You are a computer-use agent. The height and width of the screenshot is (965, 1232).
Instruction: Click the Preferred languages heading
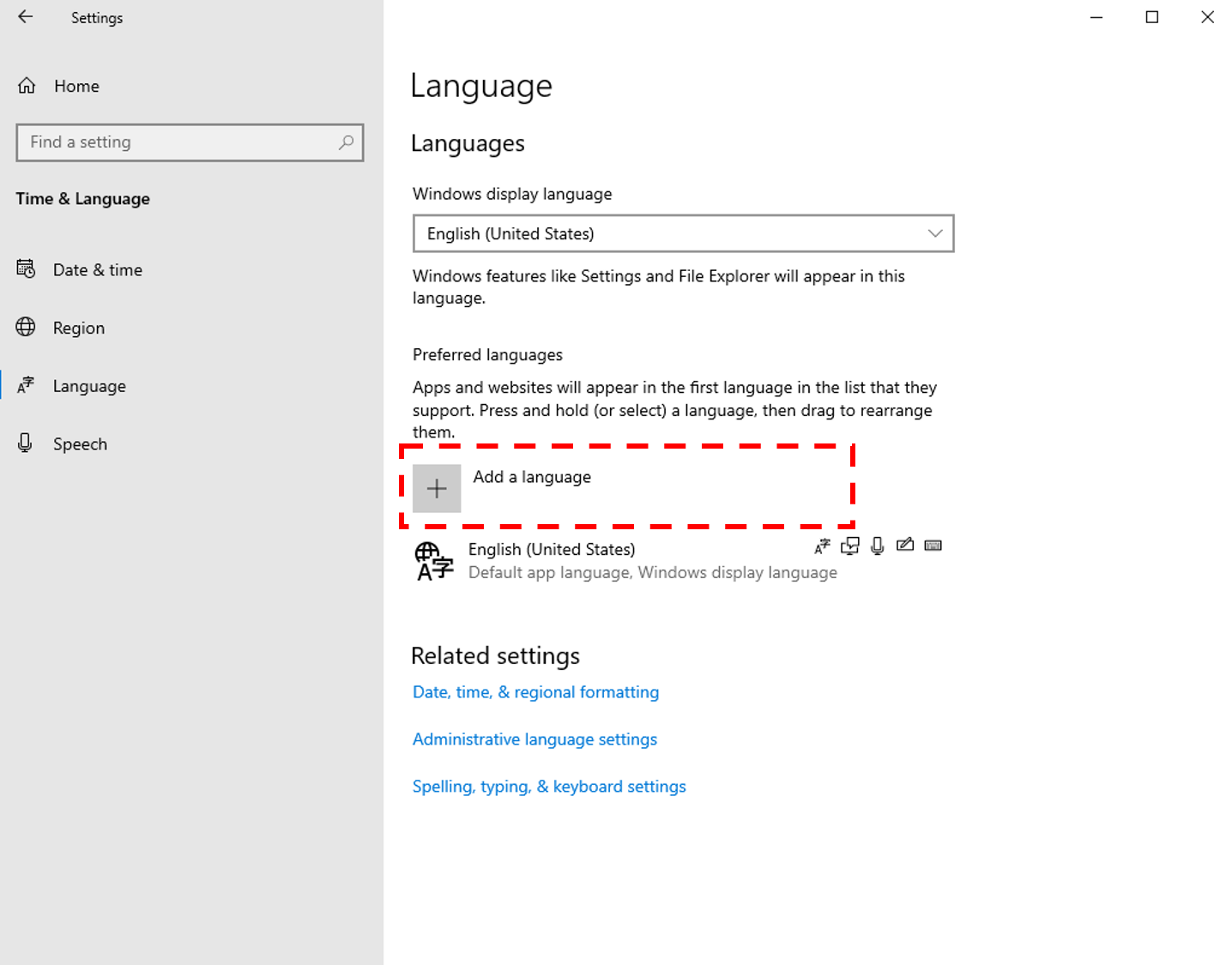point(487,355)
